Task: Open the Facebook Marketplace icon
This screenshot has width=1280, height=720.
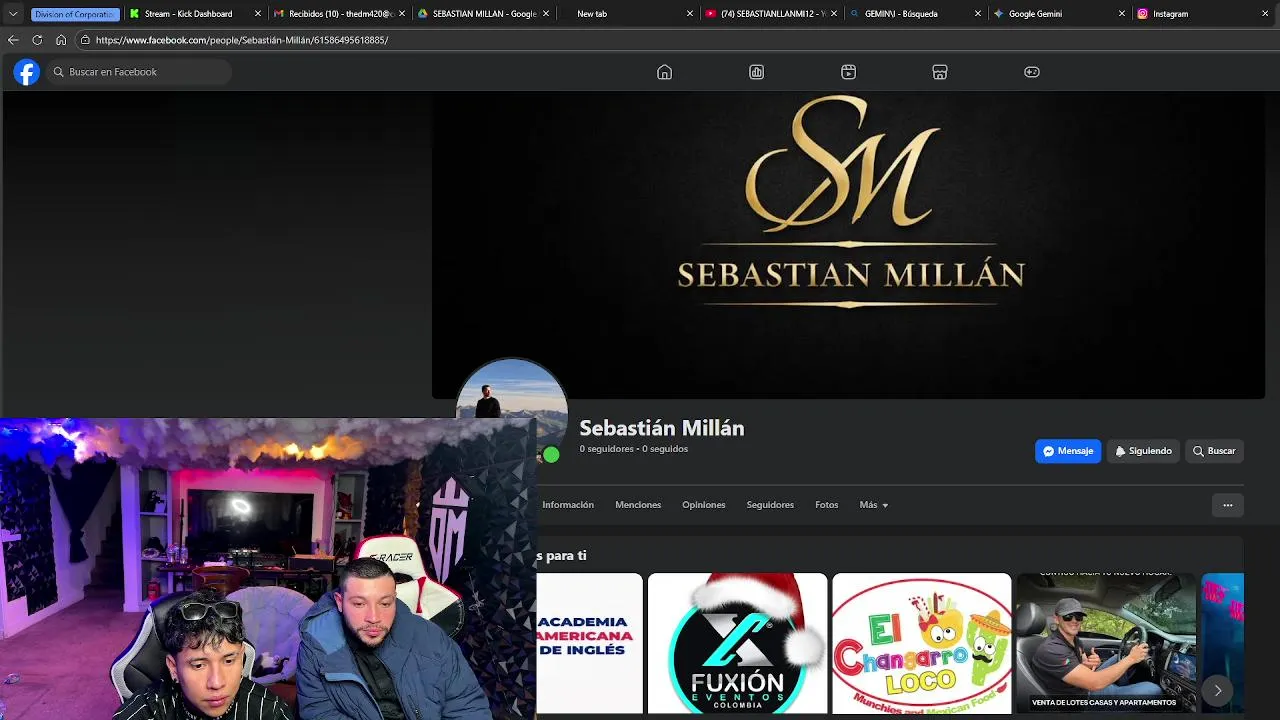Action: click(x=940, y=72)
